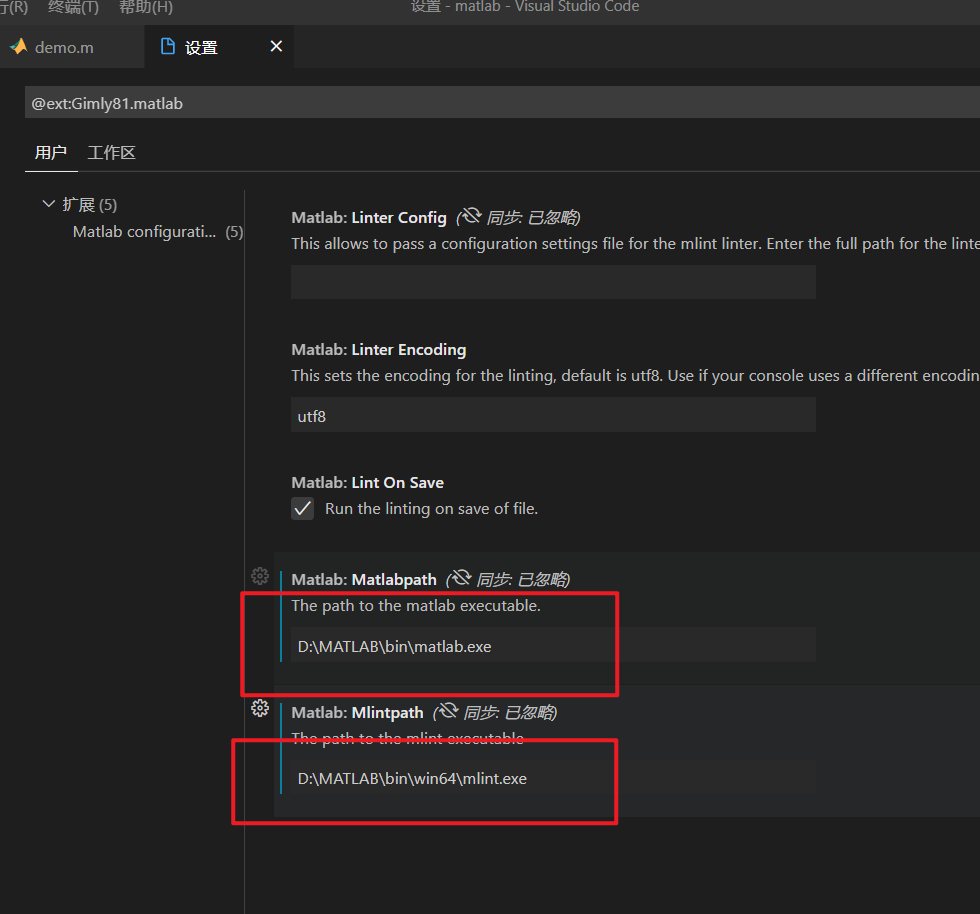Open the gear menu for Matlabpath setting

coord(260,576)
